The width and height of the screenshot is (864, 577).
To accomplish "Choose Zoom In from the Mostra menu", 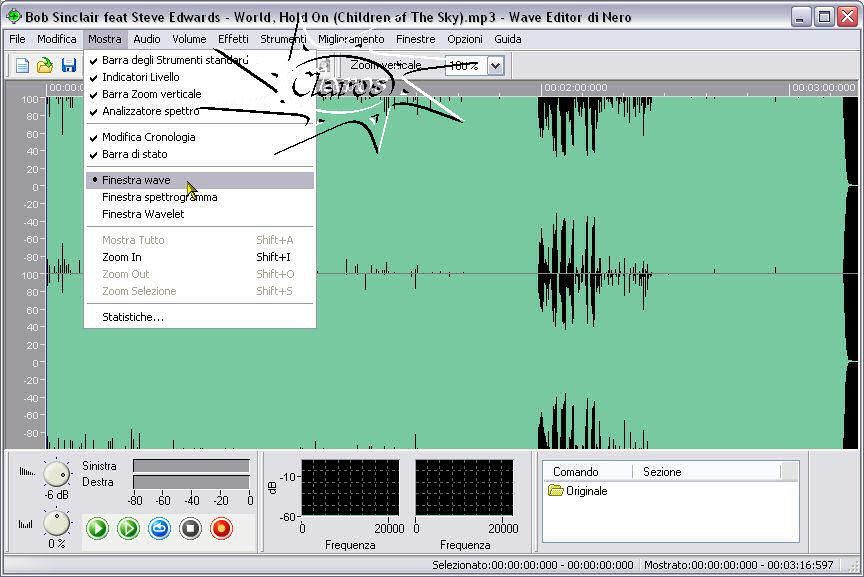I will (x=199, y=257).
